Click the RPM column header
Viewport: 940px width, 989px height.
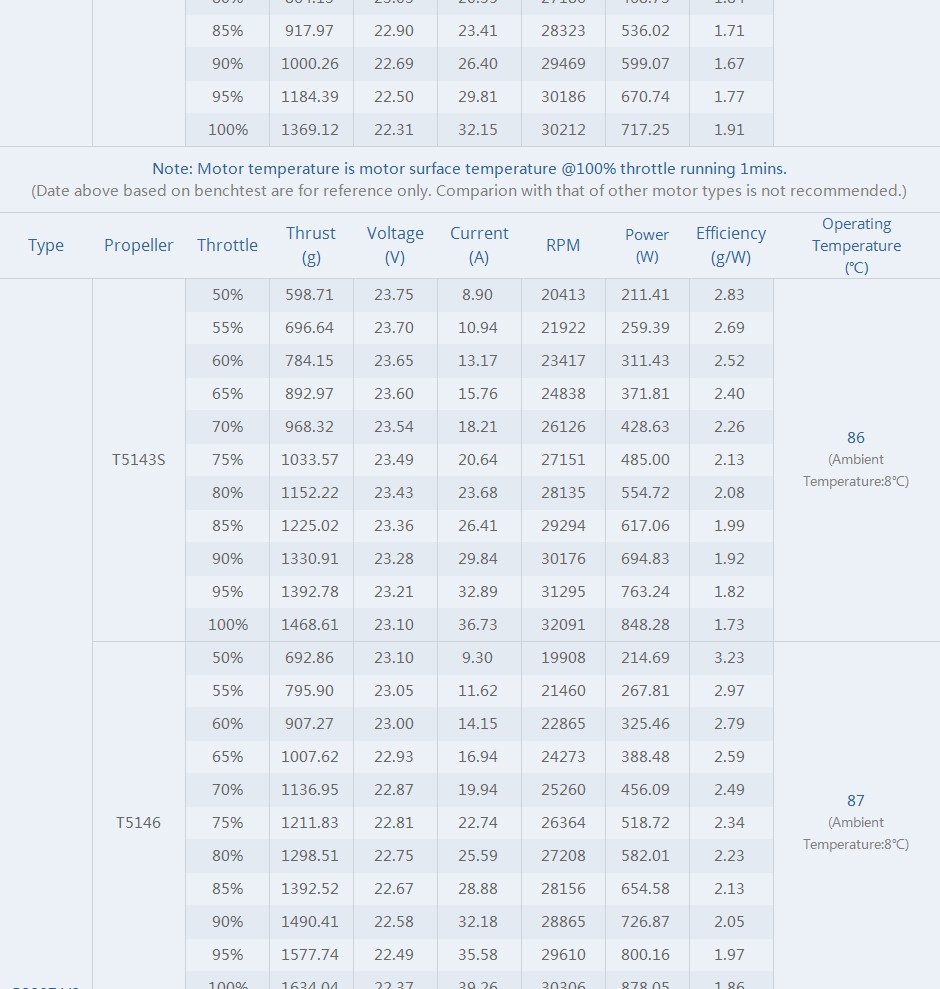pos(563,245)
